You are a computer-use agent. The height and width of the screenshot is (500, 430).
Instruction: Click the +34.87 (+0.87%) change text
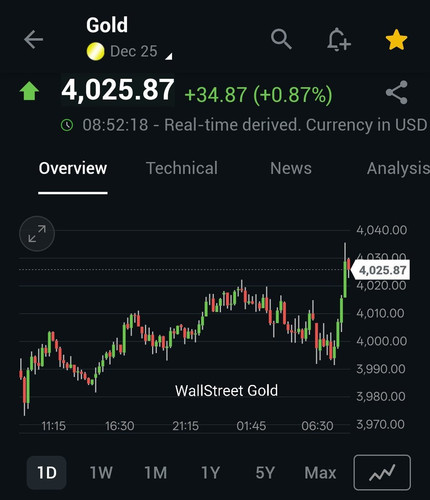pos(258,95)
